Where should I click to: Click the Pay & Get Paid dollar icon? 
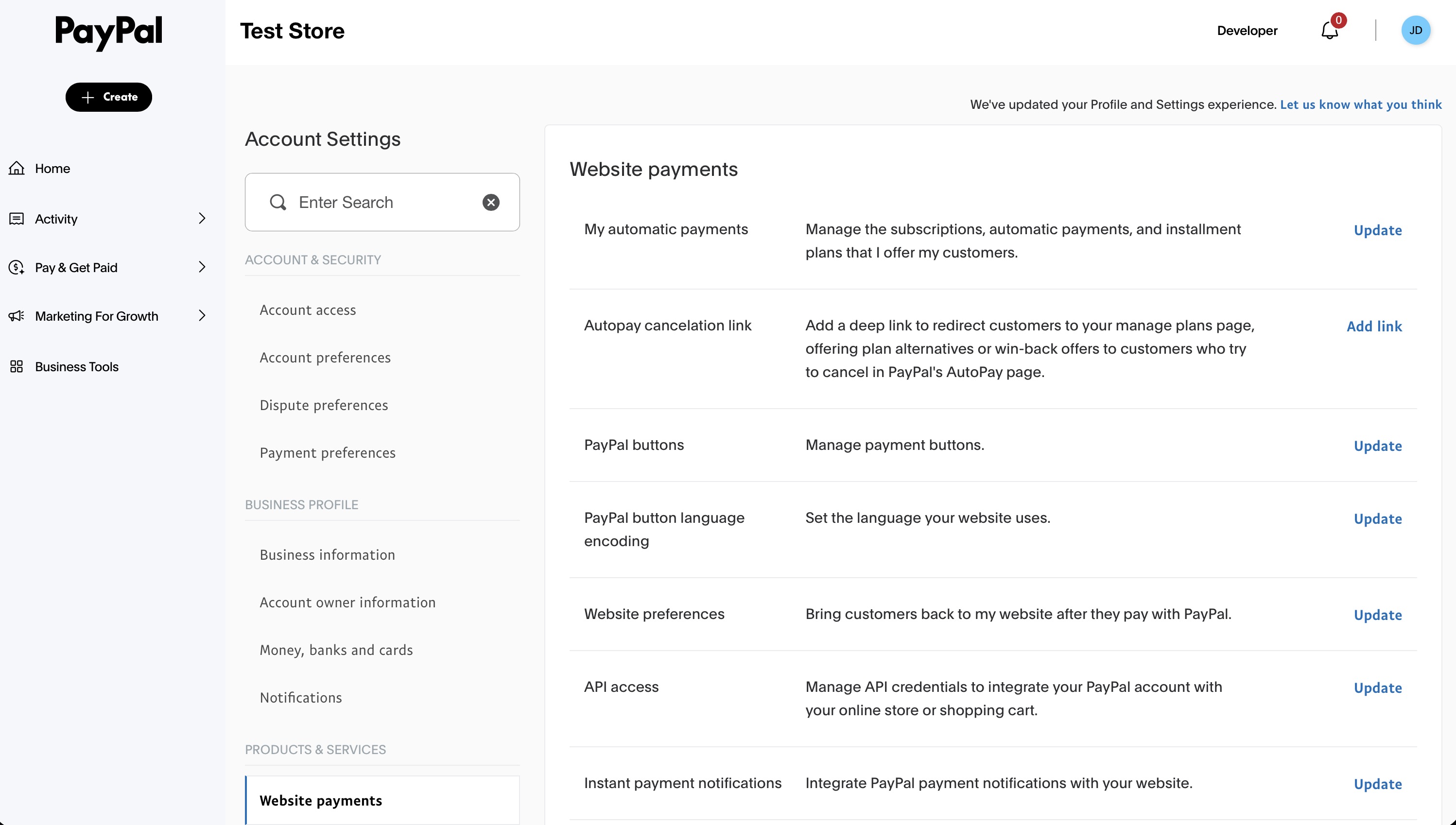tap(17, 267)
